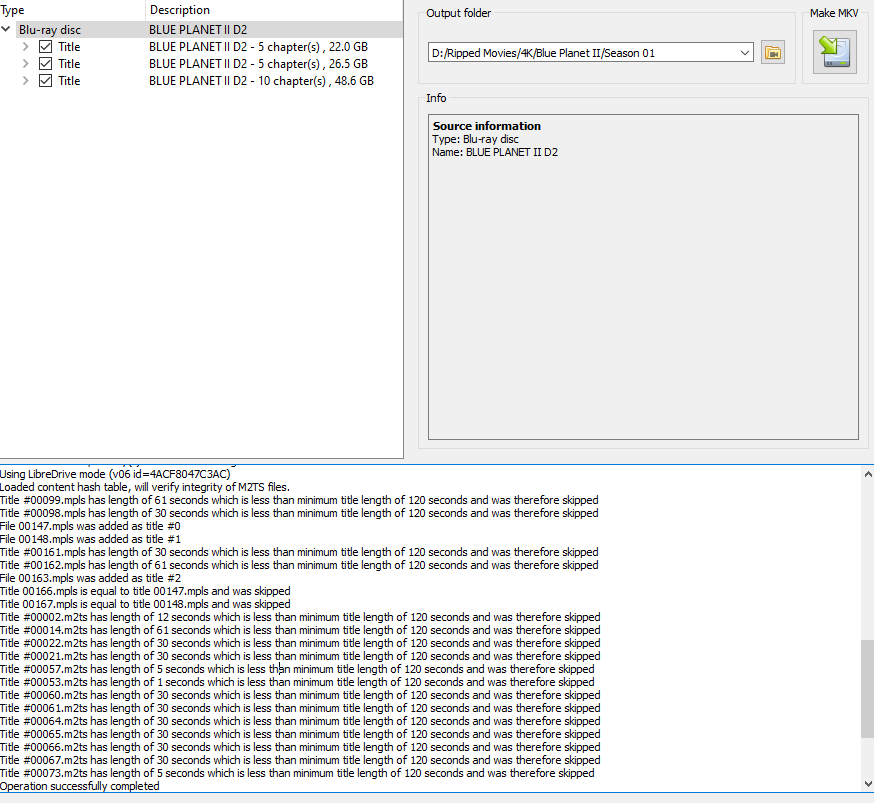Open the output folder browse icon
The width and height of the screenshot is (874, 803).
coord(773,53)
